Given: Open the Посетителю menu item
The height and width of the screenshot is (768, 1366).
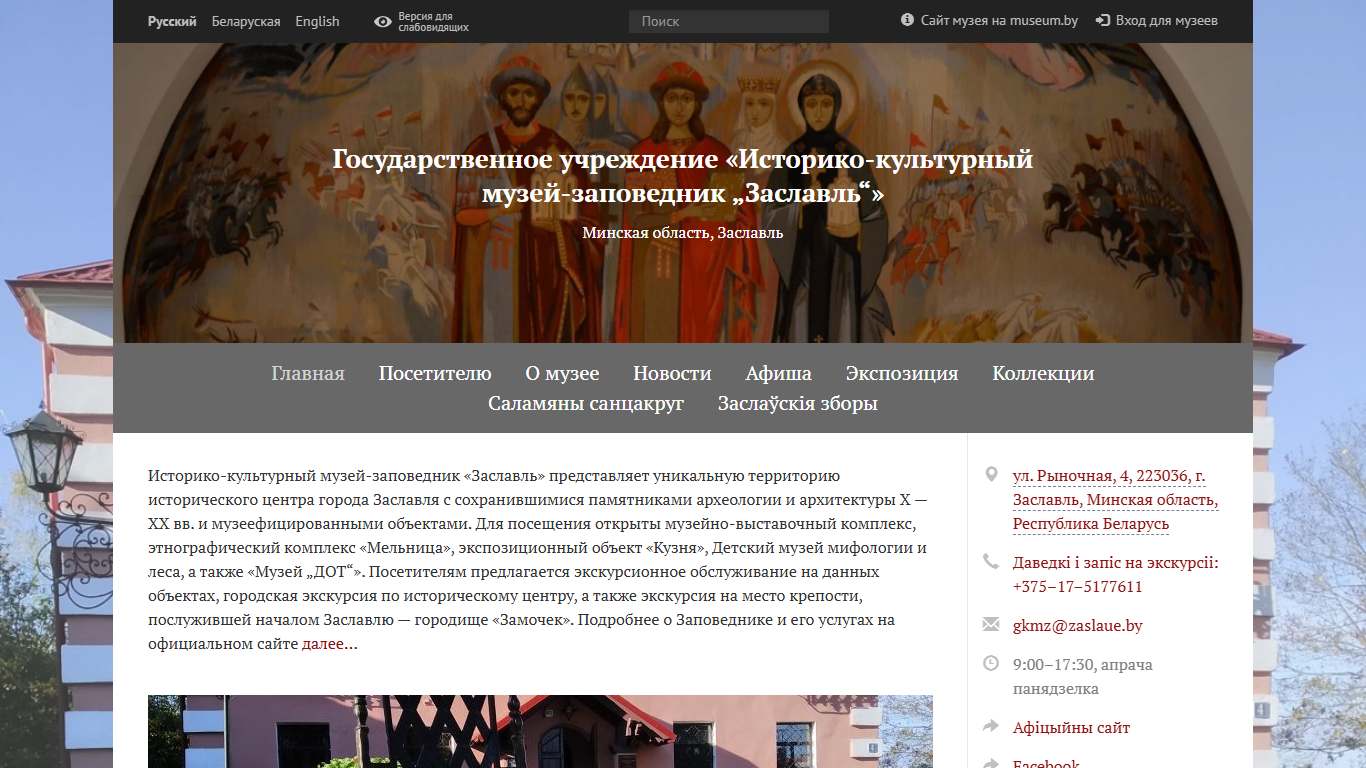Looking at the screenshot, I should 435,373.
